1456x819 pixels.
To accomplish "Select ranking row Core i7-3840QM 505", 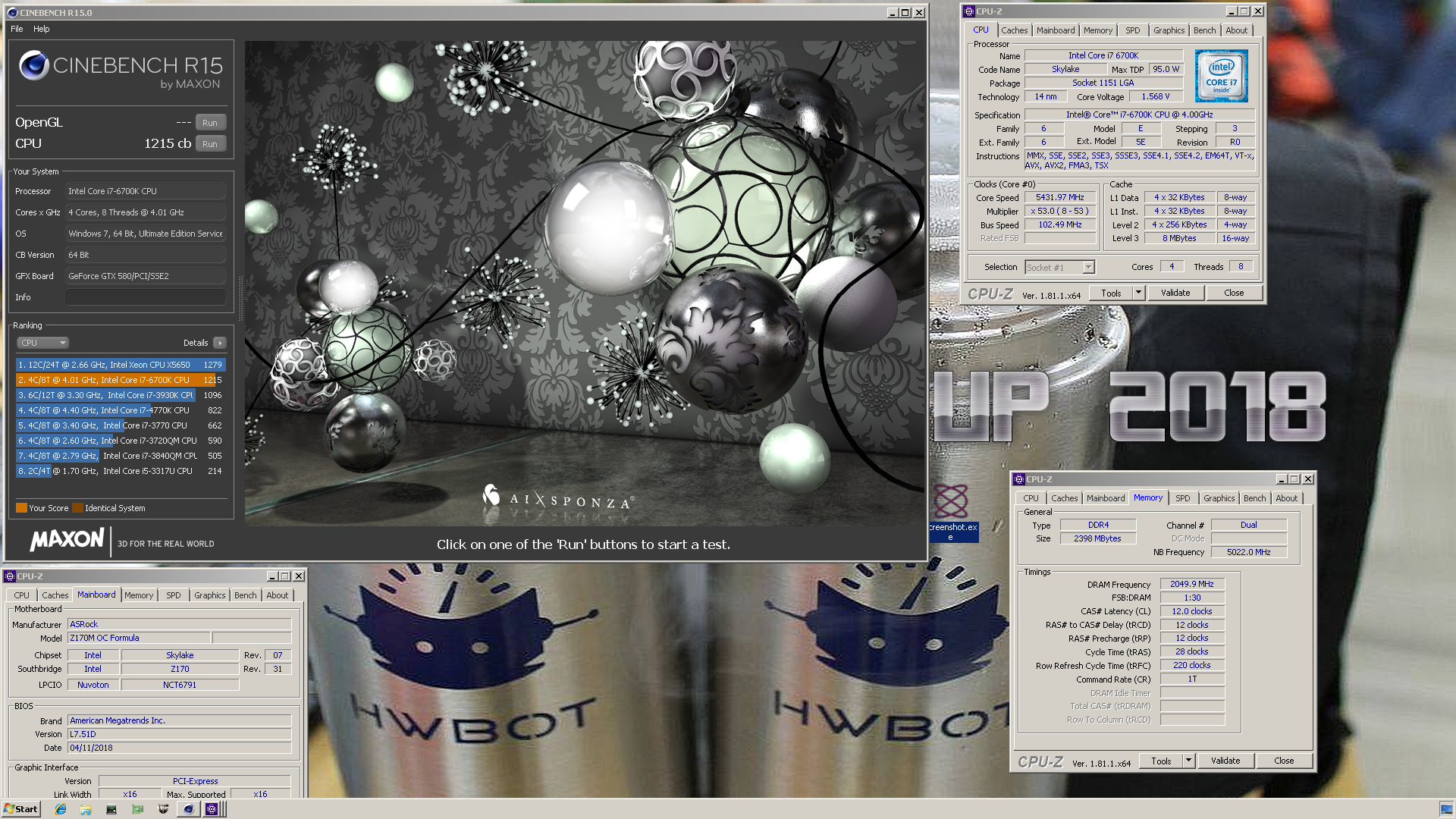I will (121, 456).
